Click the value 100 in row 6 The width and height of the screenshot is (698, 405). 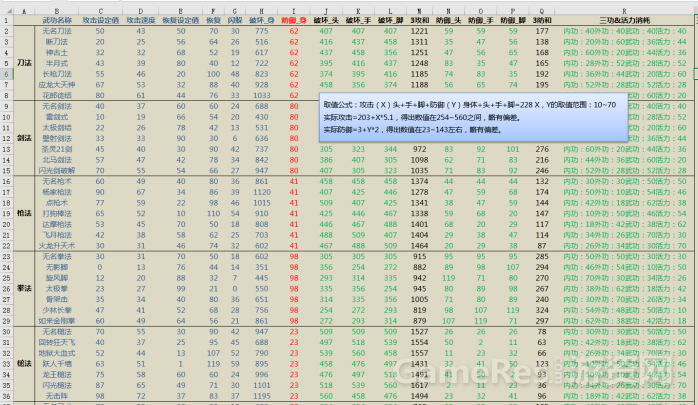pyautogui.click(x=213, y=74)
